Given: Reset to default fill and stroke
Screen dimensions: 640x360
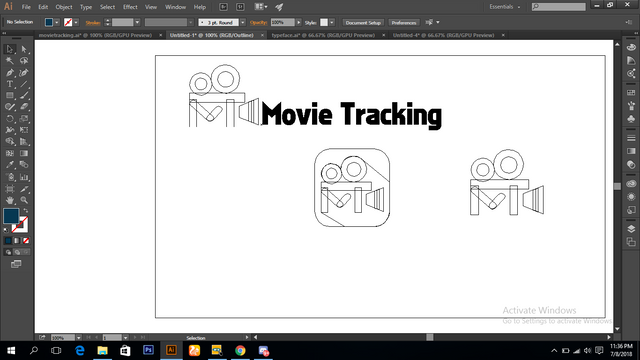Looking at the screenshot, I should (6, 230).
